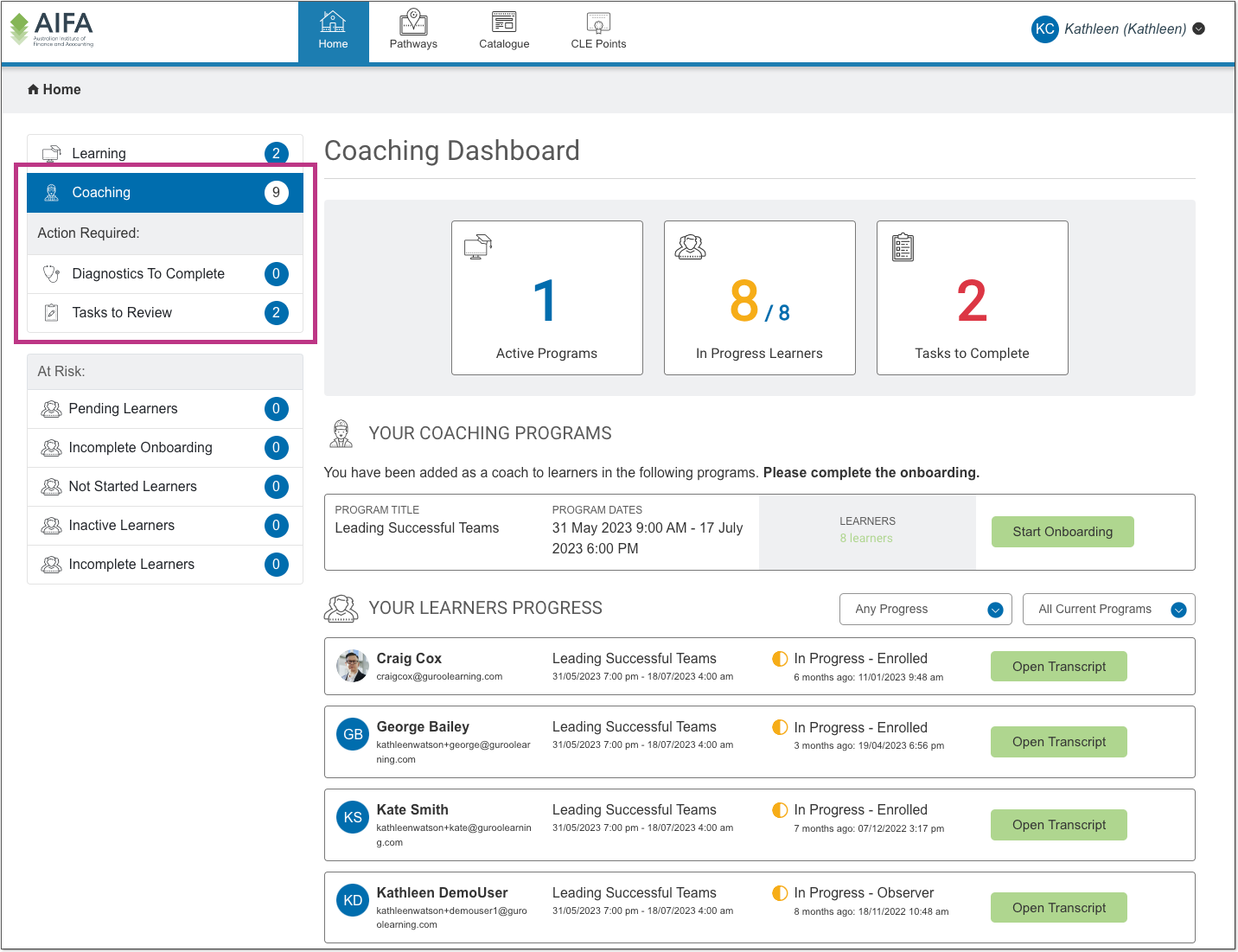Open Tasks to Review
Viewport: 1238px width, 952px height.
pos(165,312)
